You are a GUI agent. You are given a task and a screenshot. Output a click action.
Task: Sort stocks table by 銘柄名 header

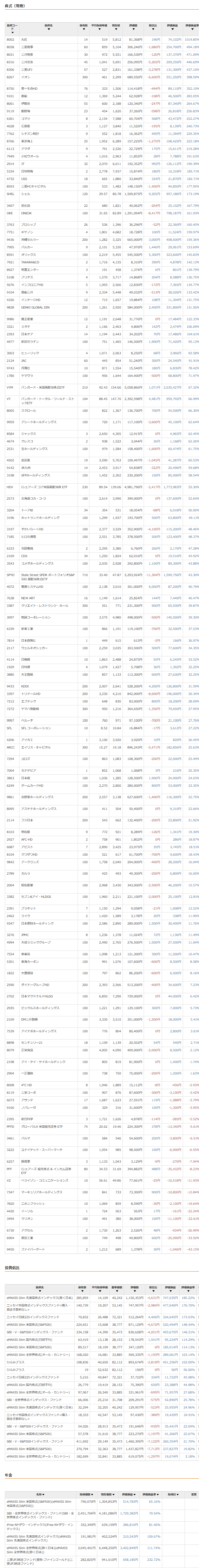point(49,26)
